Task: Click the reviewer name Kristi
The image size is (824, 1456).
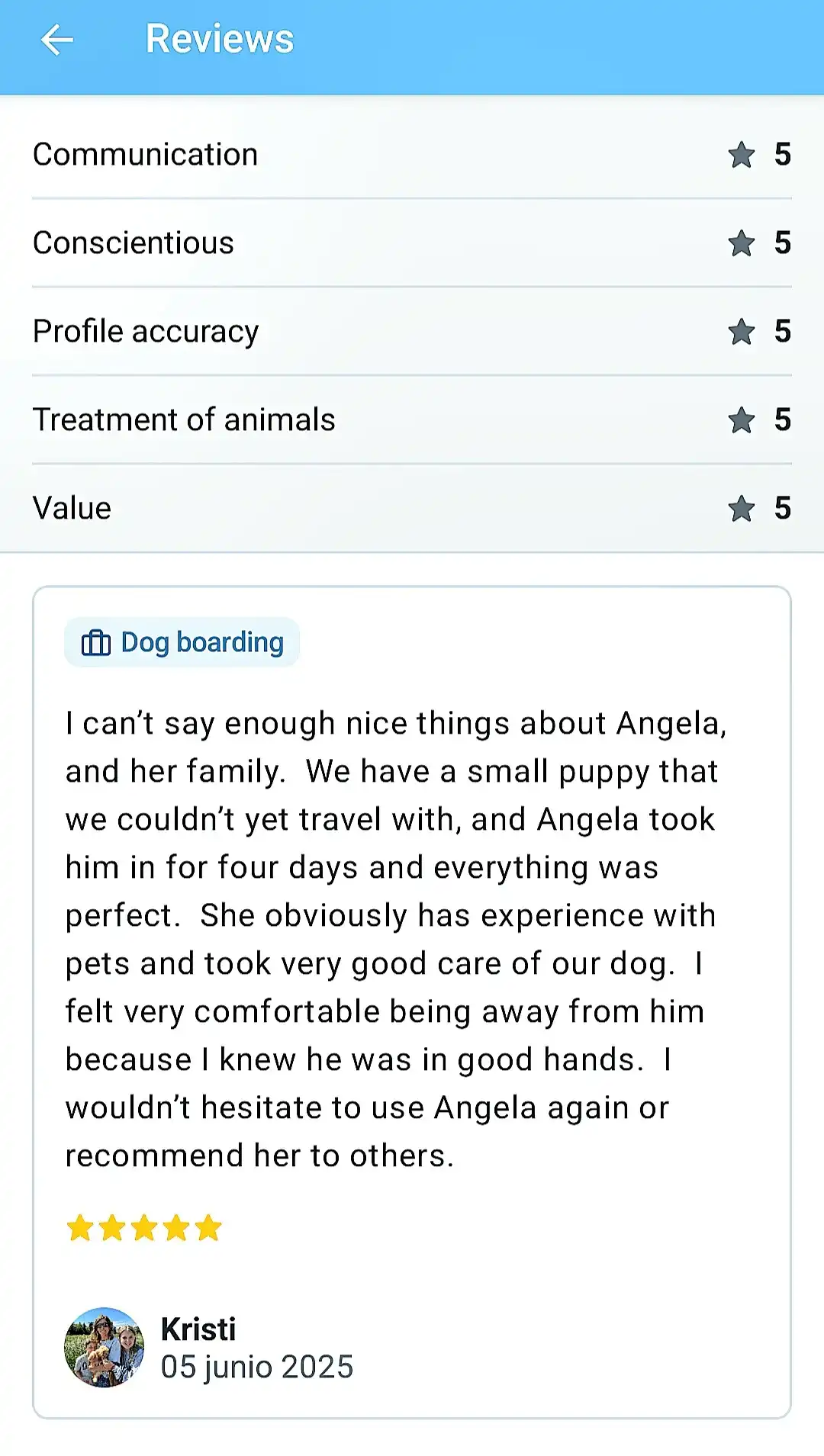Action: pyautogui.click(x=198, y=1329)
